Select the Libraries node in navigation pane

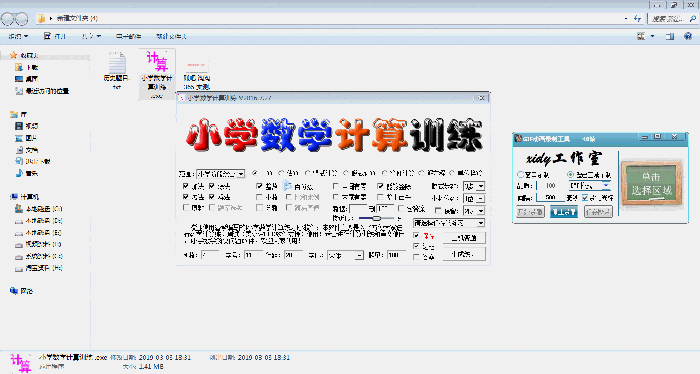(x=18, y=115)
